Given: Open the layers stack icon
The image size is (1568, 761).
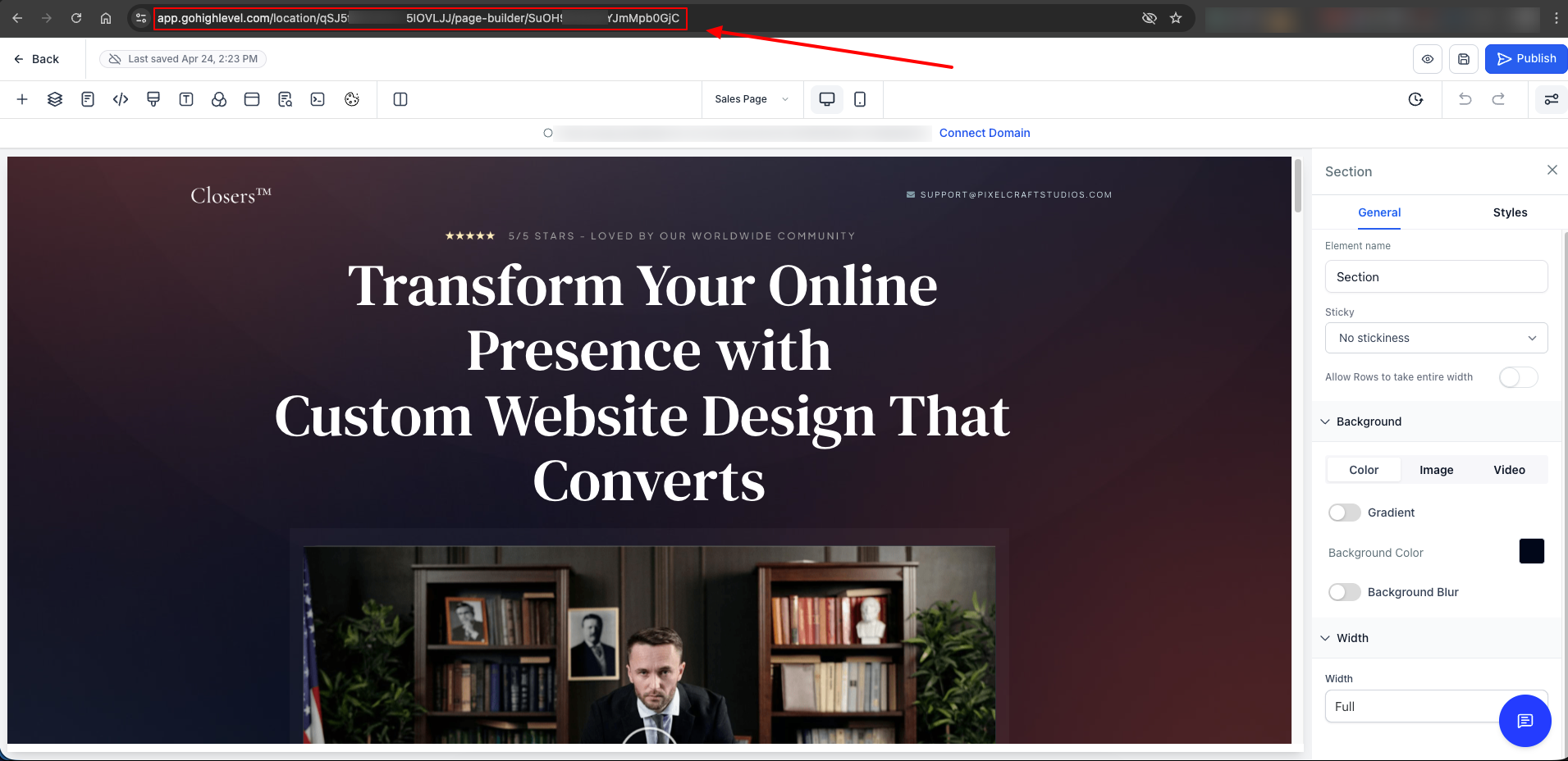Looking at the screenshot, I should [x=55, y=99].
